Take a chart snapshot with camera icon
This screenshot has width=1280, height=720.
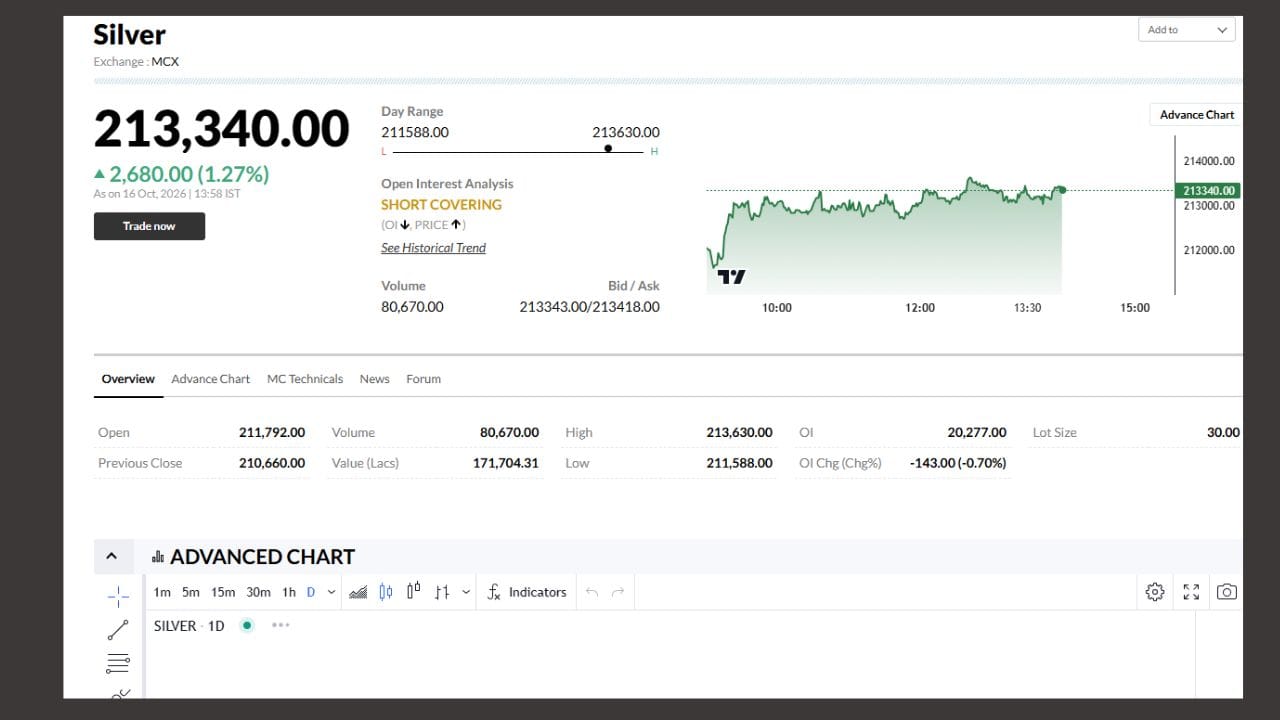[x=1227, y=592]
